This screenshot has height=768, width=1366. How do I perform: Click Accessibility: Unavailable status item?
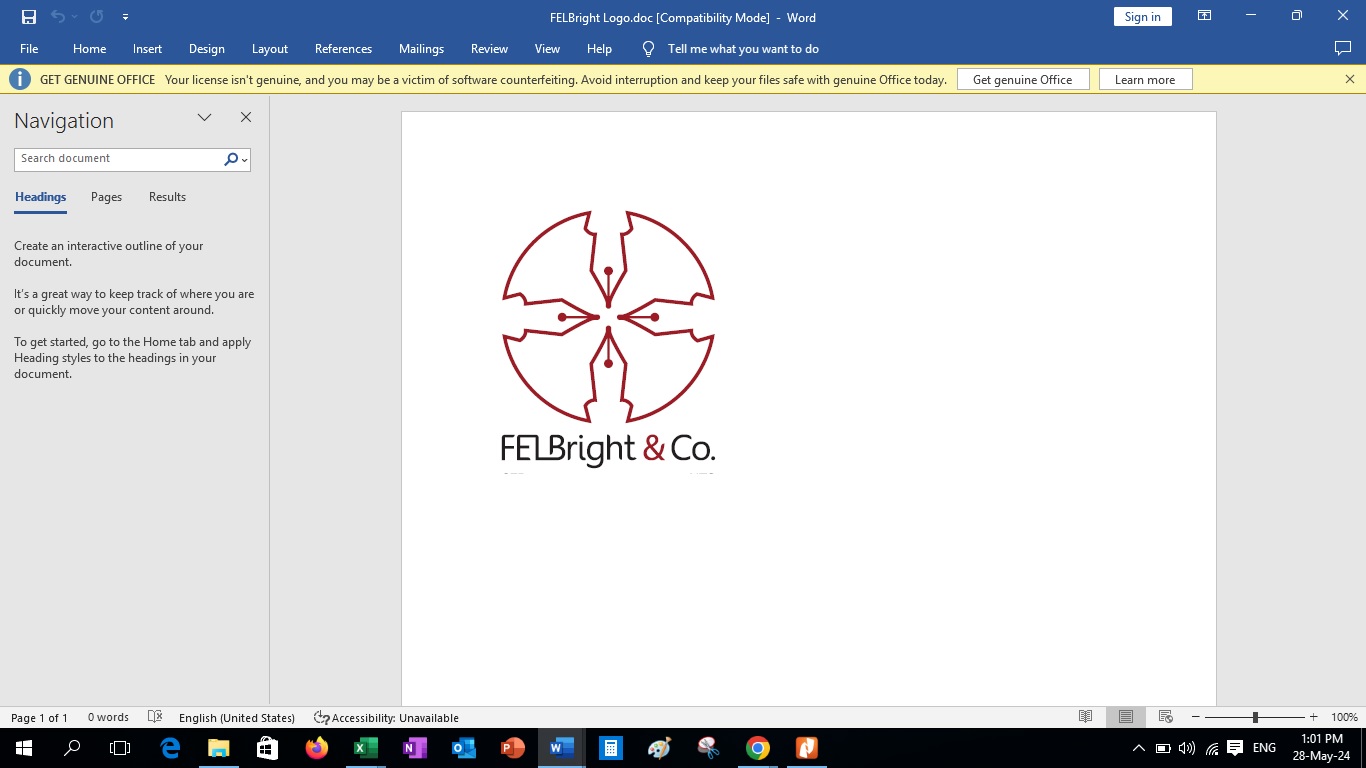click(386, 718)
